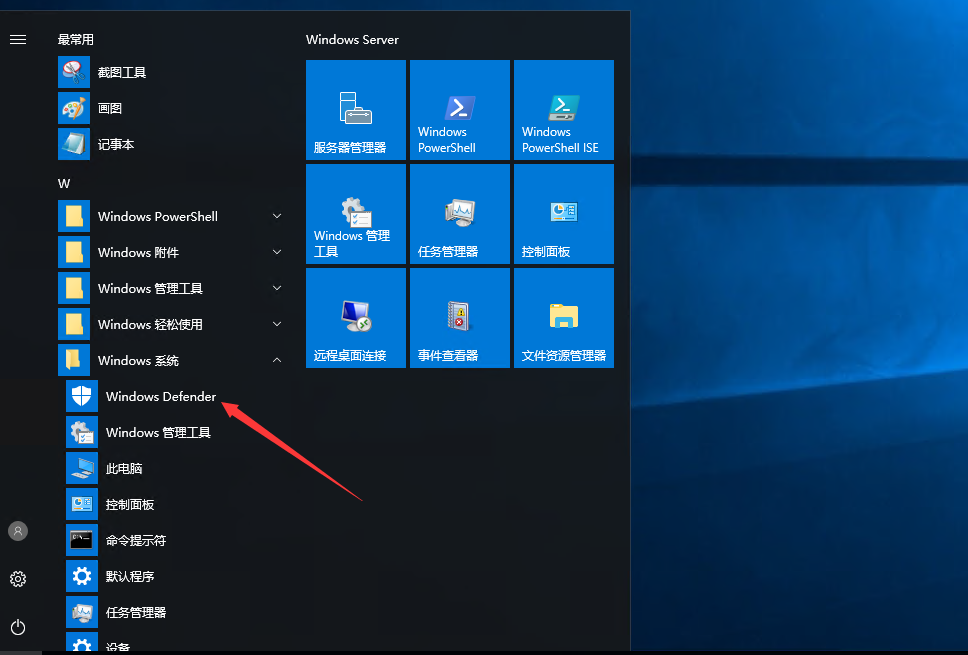This screenshot has height=655, width=968.
Task: Click the Windows 轻松使用 folder label
Action: [150, 325]
